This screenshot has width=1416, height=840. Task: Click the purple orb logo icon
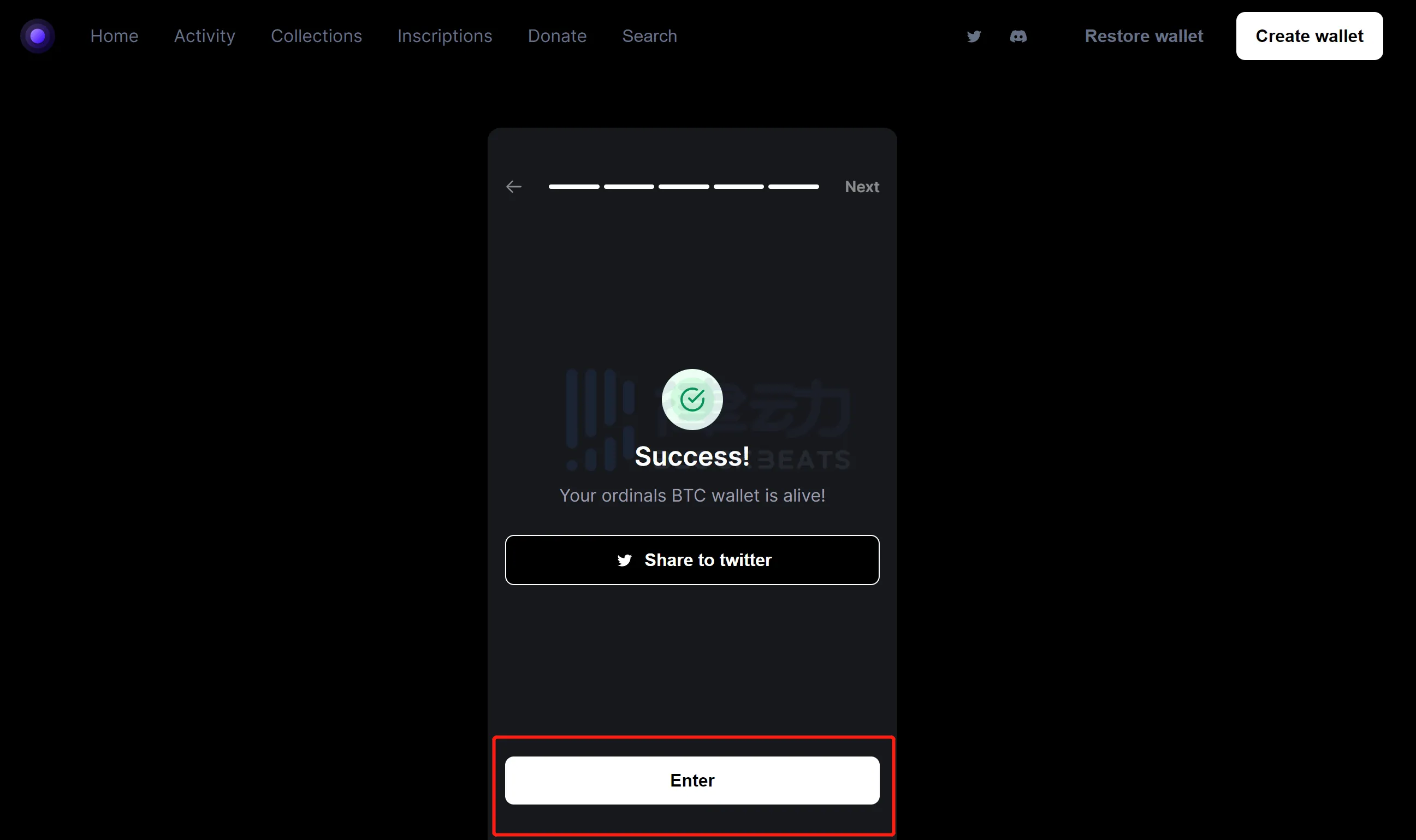[x=37, y=36]
